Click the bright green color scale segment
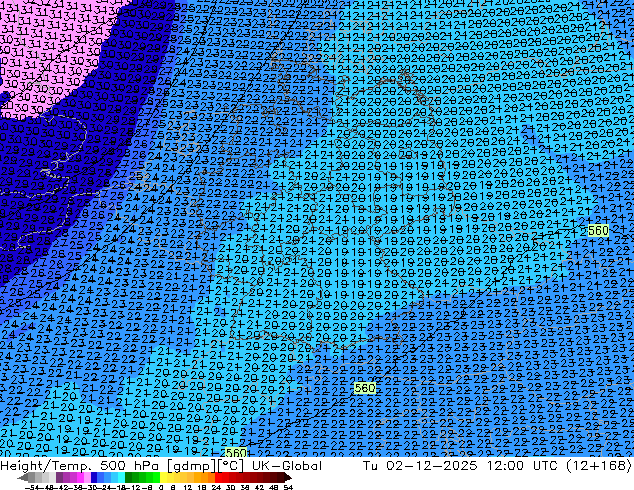Screen dimensions: 634x490 156,477
